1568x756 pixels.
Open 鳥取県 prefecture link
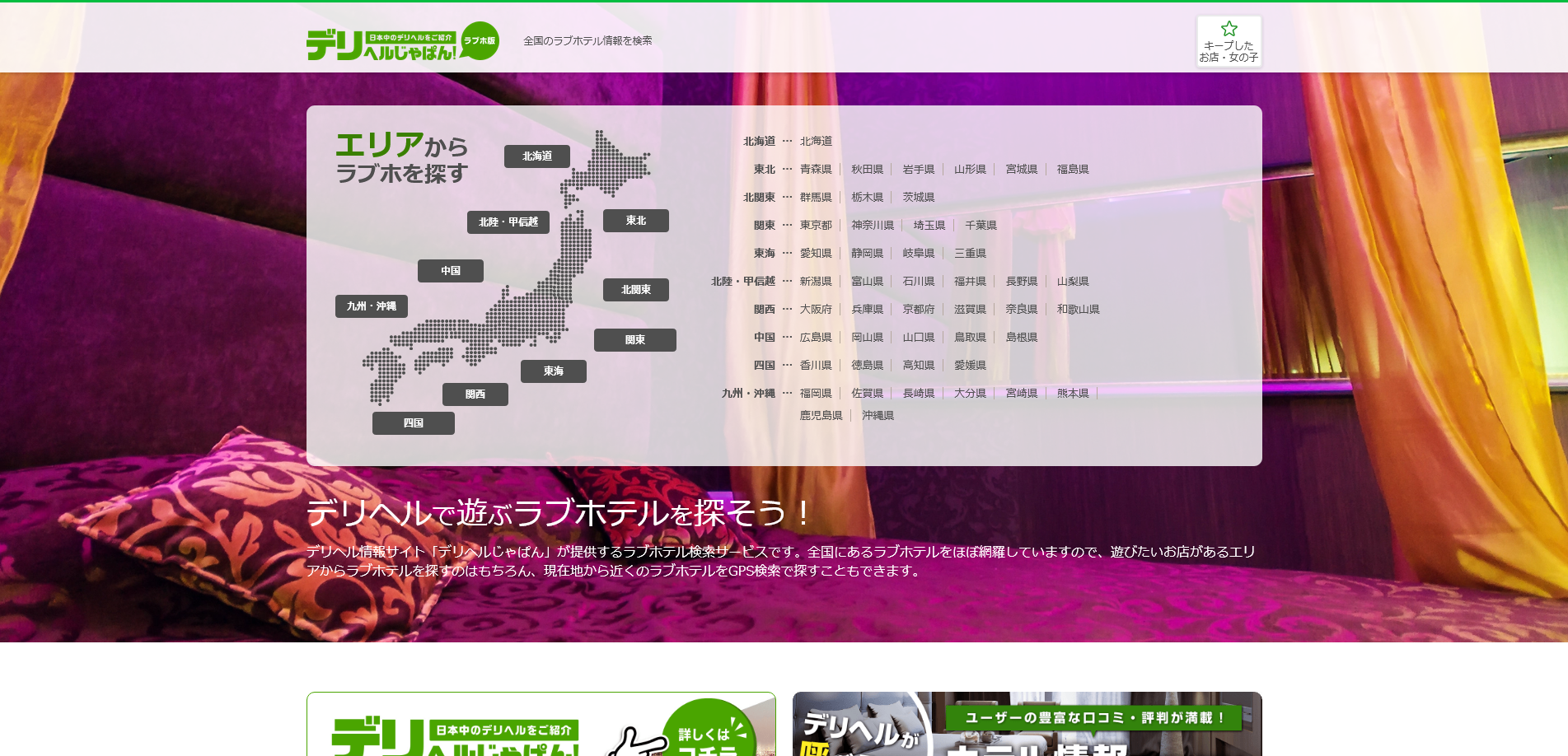(970, 338)
